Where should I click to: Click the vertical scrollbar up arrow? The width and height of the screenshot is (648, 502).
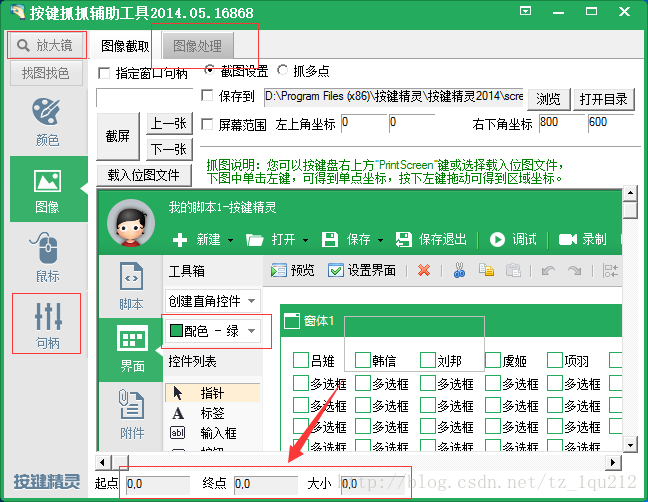[630, 193]
